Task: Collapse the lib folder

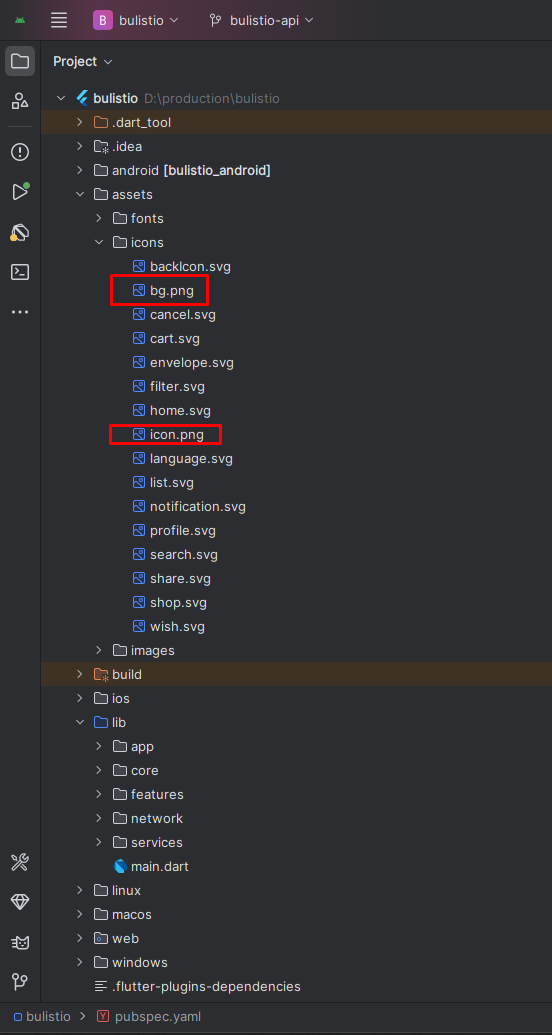Action: (80, 722)
